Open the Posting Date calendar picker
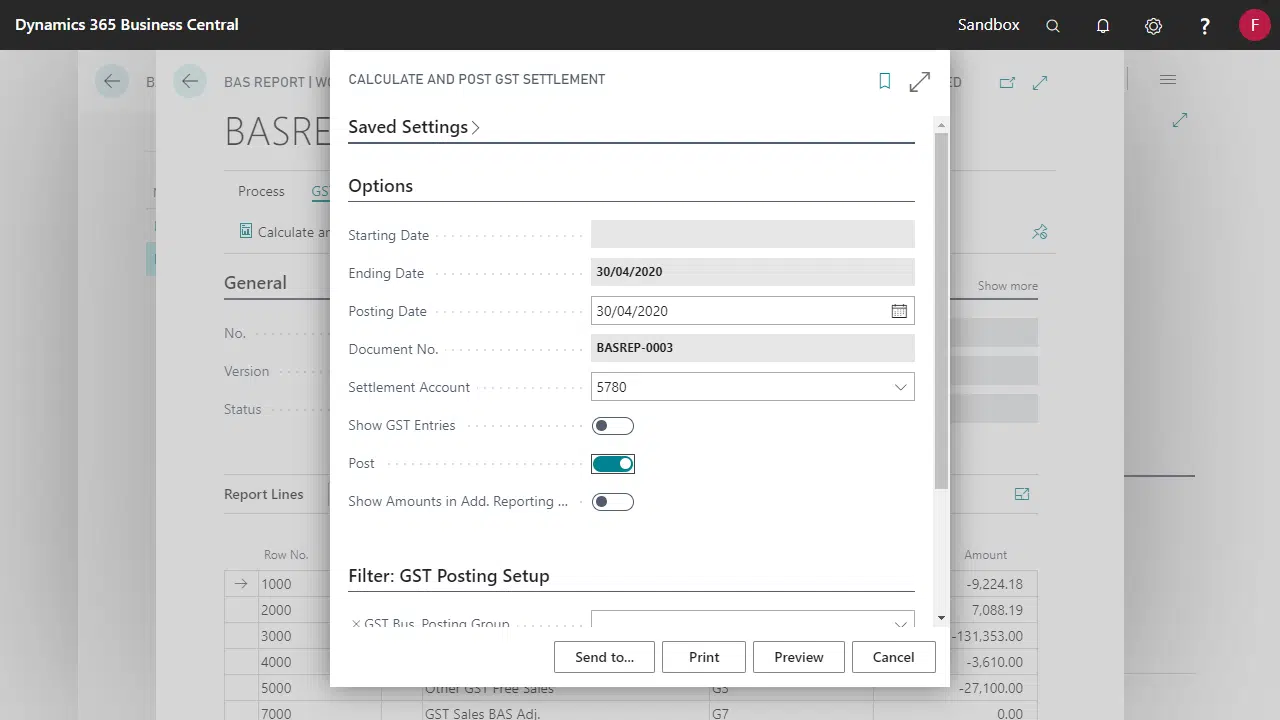1280x720 pixels. (x=899, y=311)
